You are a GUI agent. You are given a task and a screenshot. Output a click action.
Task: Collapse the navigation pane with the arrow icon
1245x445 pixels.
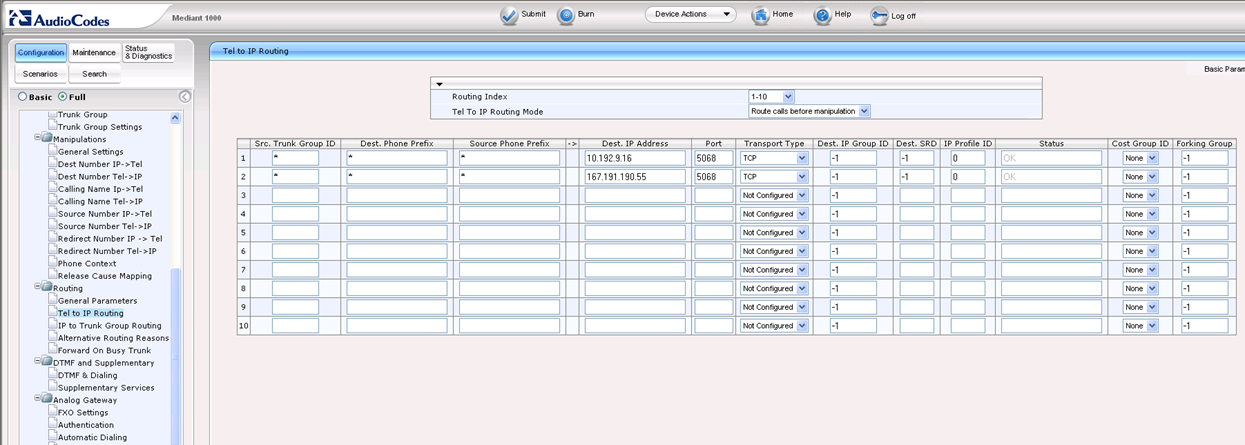pyautogui.click(x=185, y=96)
